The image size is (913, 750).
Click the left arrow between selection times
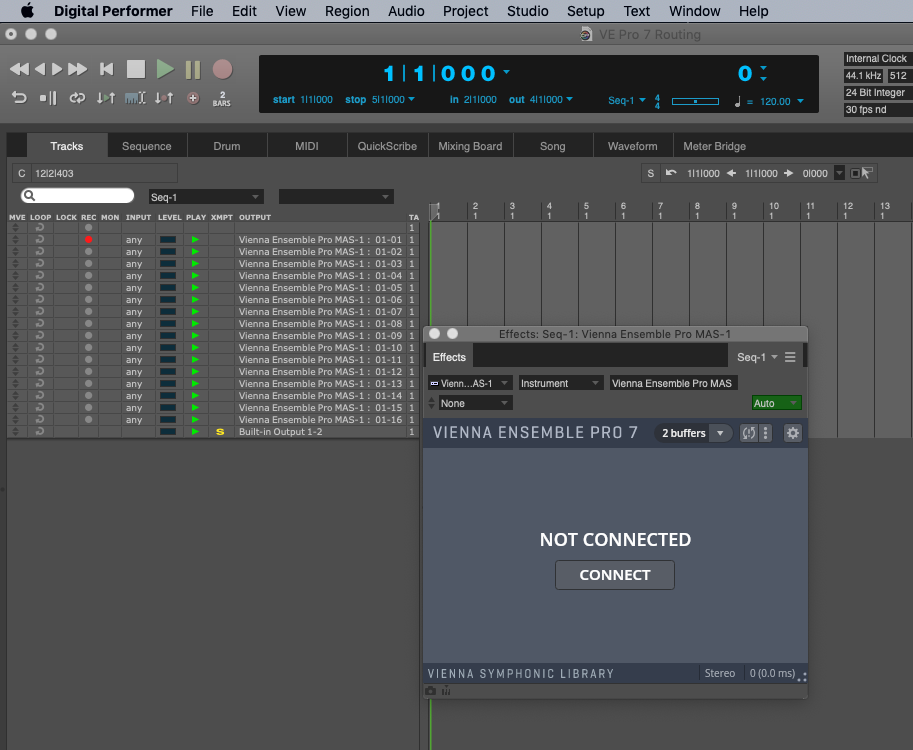[731, 173]
